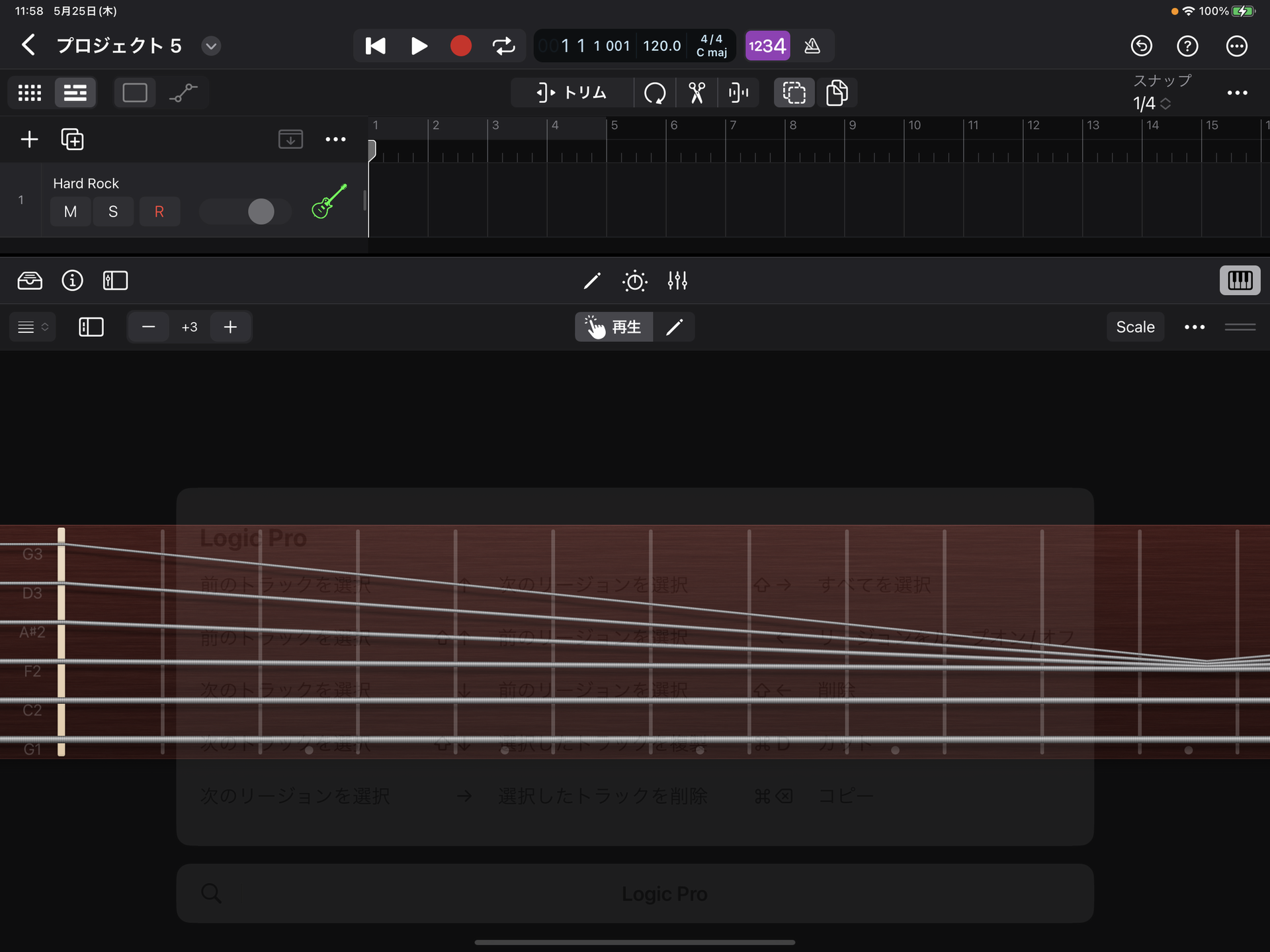Solo the Hard Rock track
This screenshot has height=952, width=1270.
(113, 212)
